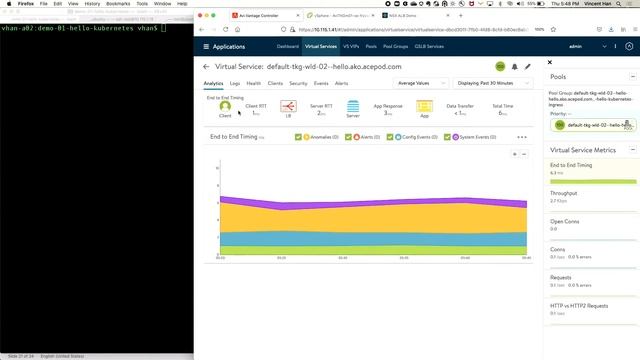The height and width of the screenshot is (360, 640).
Task: Open Displaying Past 30 Minutes dropdown
Action: [492, 83]
